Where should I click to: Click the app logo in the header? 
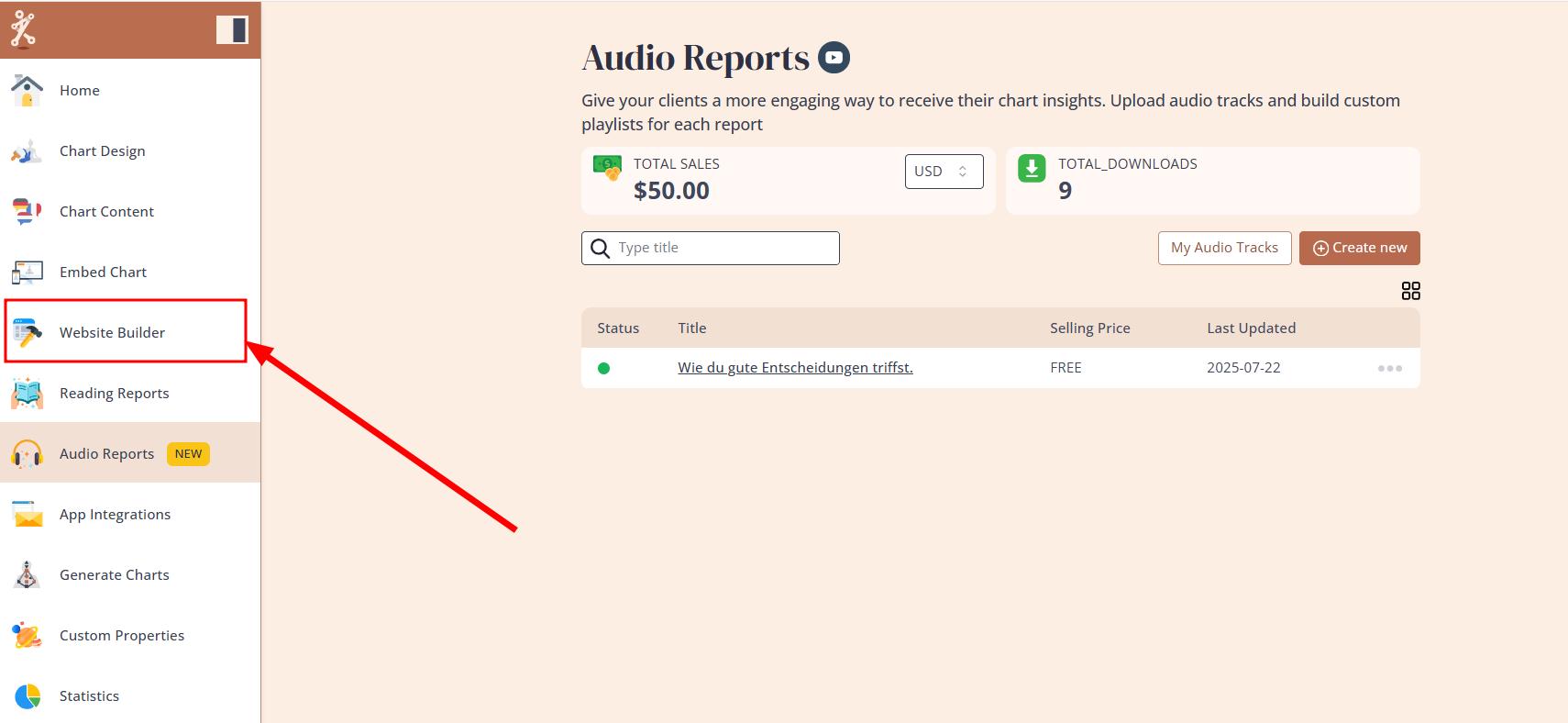(x=23, y=29)
